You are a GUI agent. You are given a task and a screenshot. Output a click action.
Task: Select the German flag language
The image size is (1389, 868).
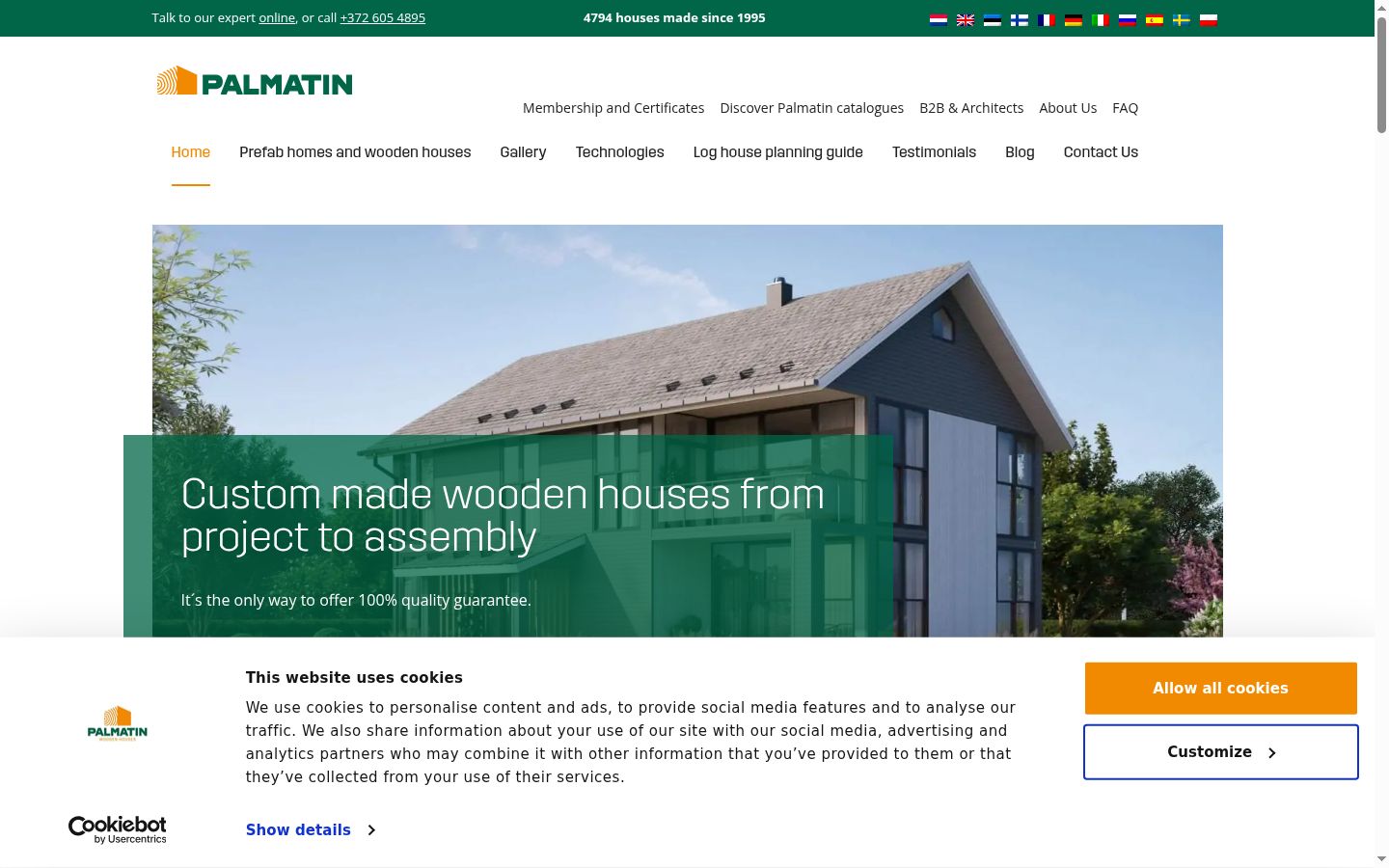click(x=1073, y=19)
